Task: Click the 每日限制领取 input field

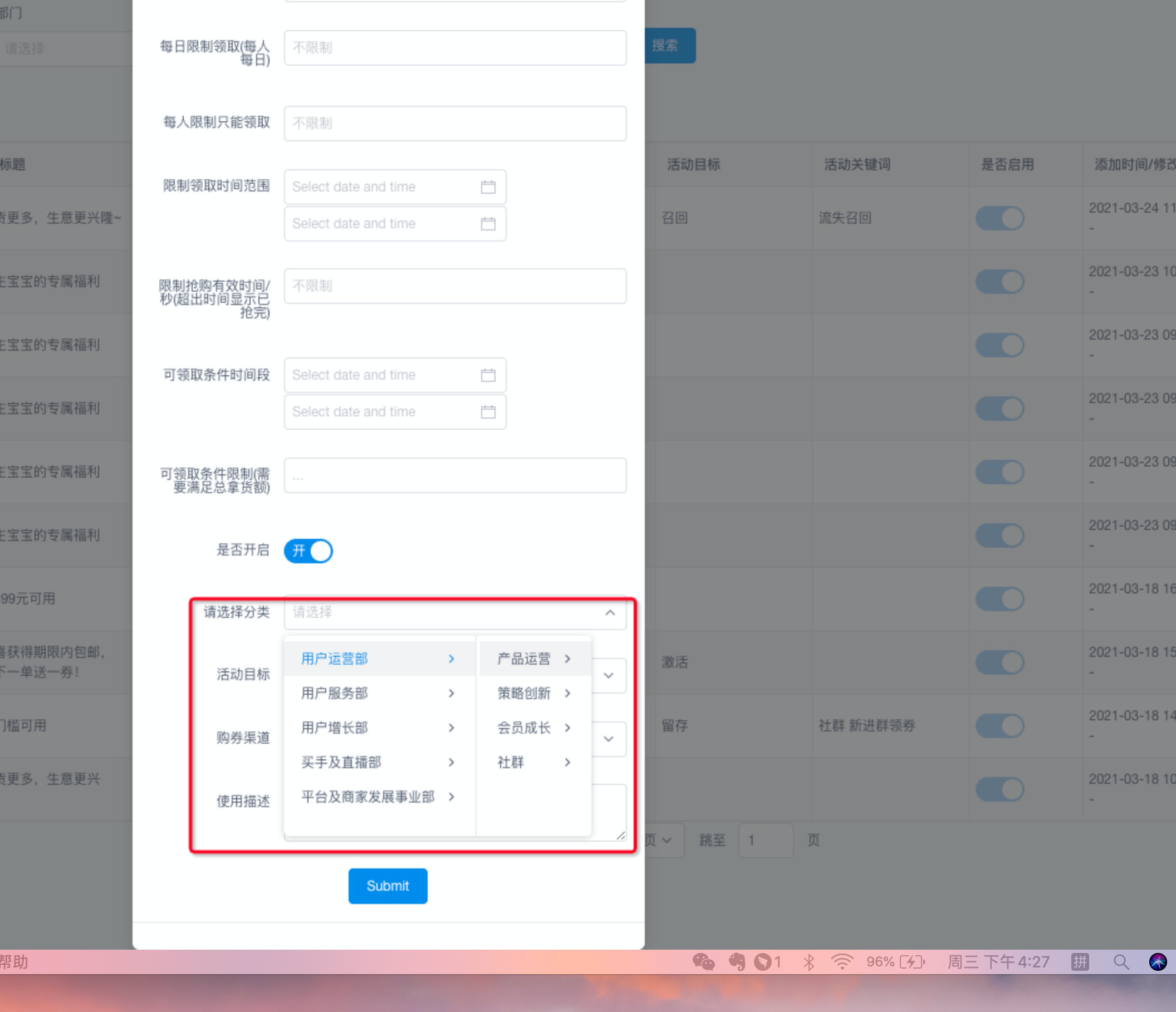Action: 455,48
